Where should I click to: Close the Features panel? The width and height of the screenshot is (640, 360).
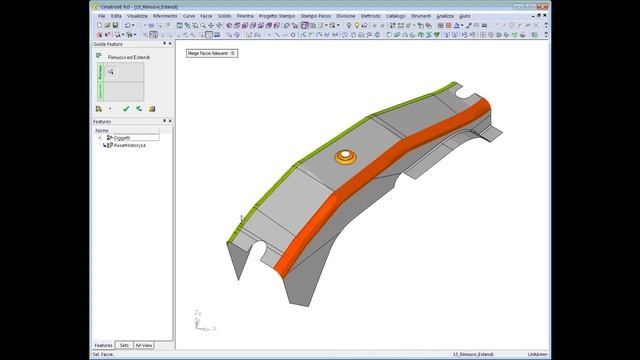[x=170, y=121]
